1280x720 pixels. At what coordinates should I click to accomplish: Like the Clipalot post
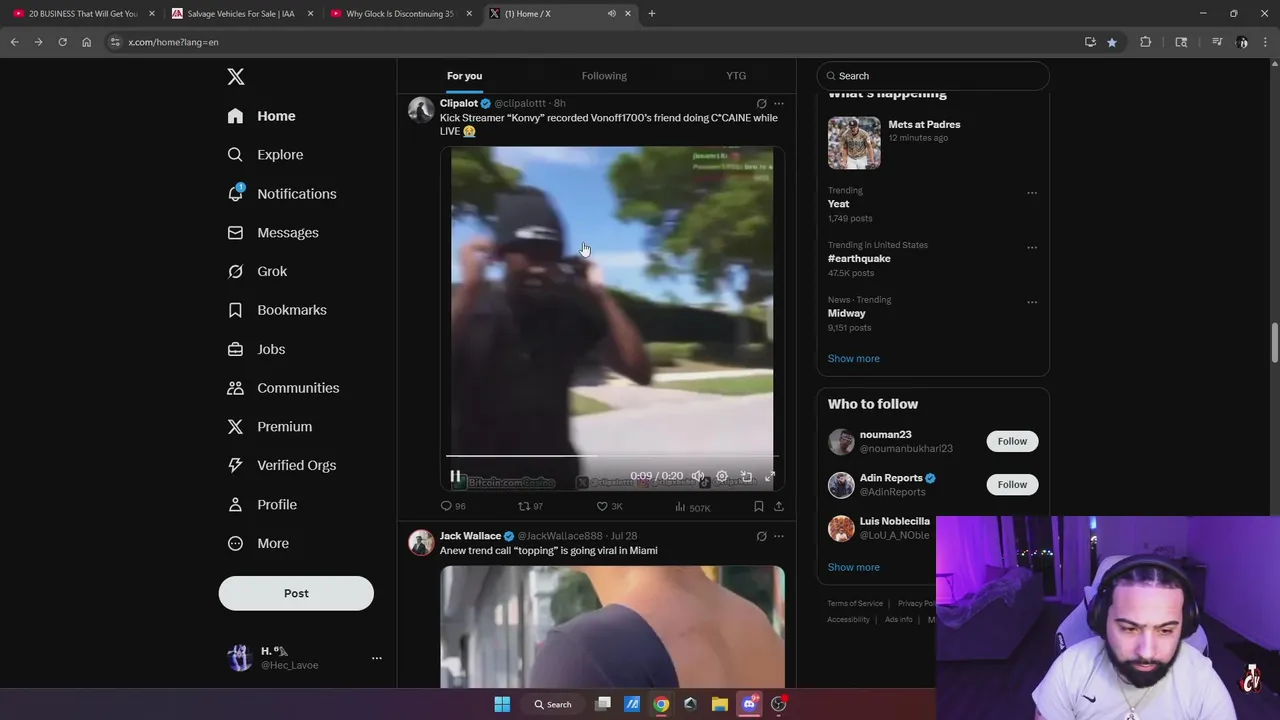click(609, 507)
